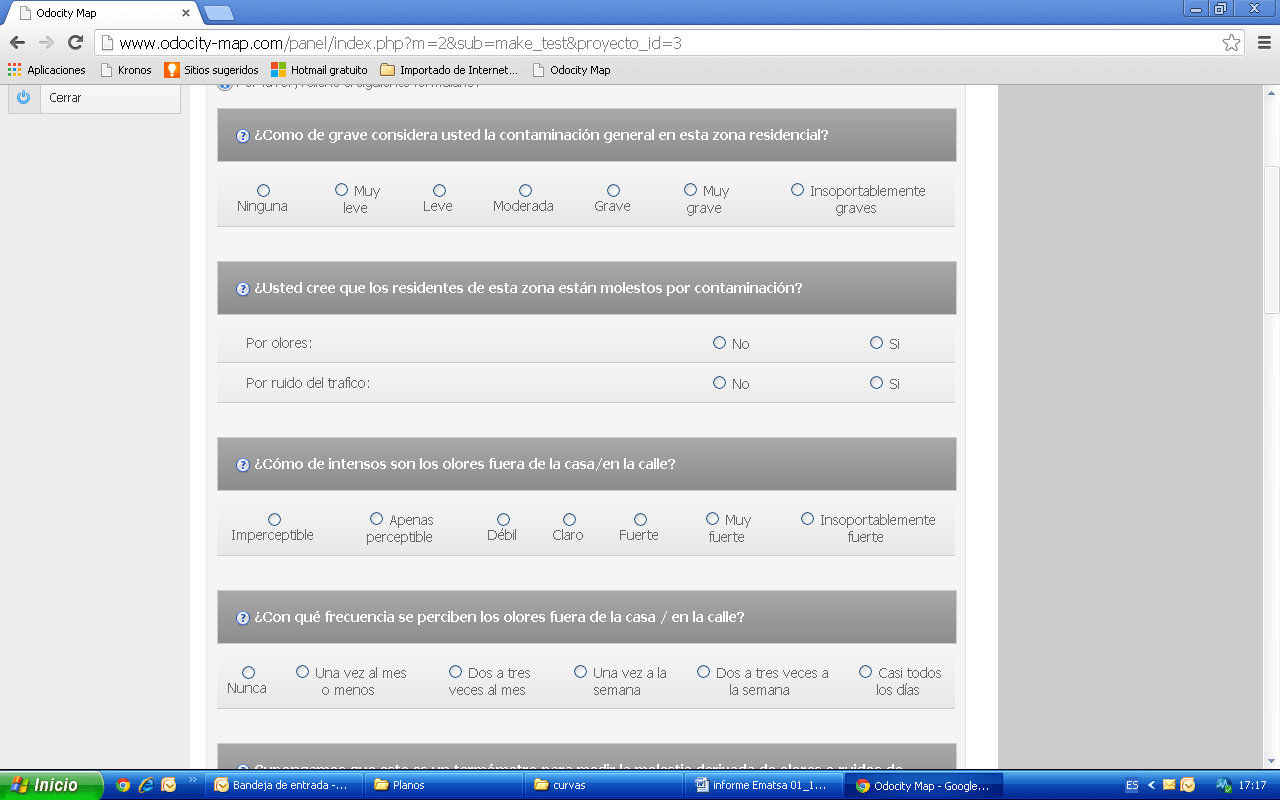
Task: Choose the Casi todos los días option
Action: [x=866, y=672]
